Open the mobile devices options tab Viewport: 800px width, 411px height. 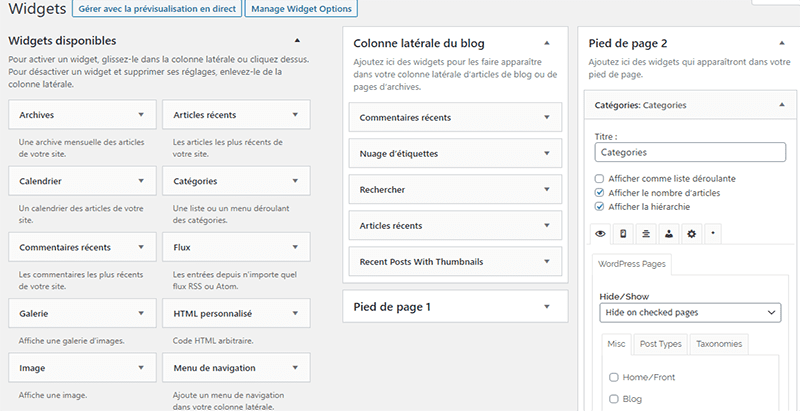pos(623,234)
